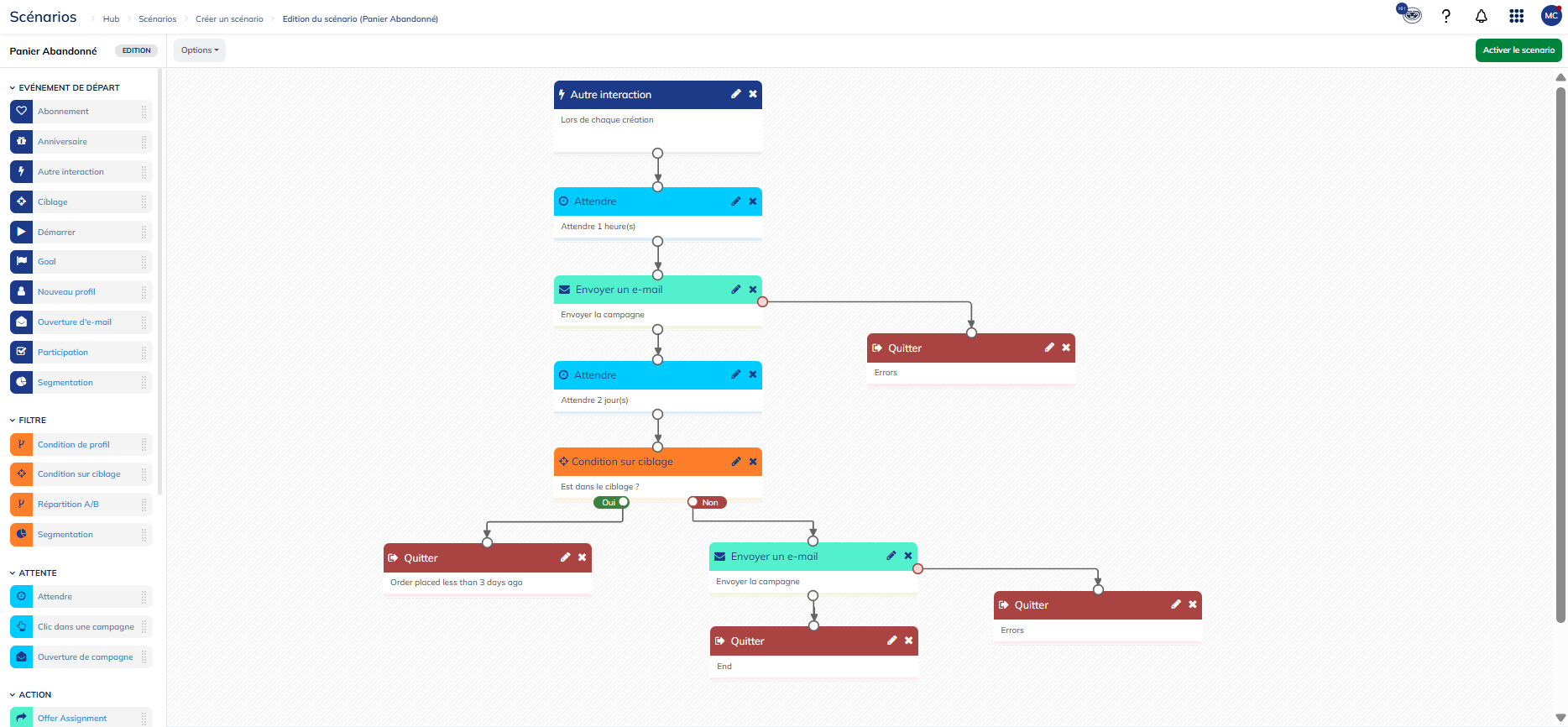Open the MC user profile avatar
1568x727 pixels.
1550,16
